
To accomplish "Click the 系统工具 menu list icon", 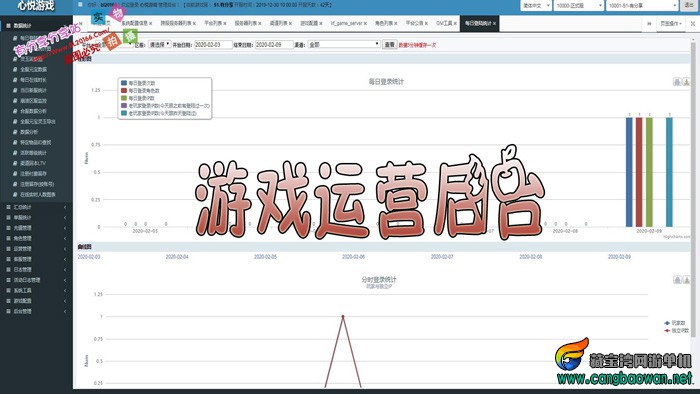I will pos(8,290).
